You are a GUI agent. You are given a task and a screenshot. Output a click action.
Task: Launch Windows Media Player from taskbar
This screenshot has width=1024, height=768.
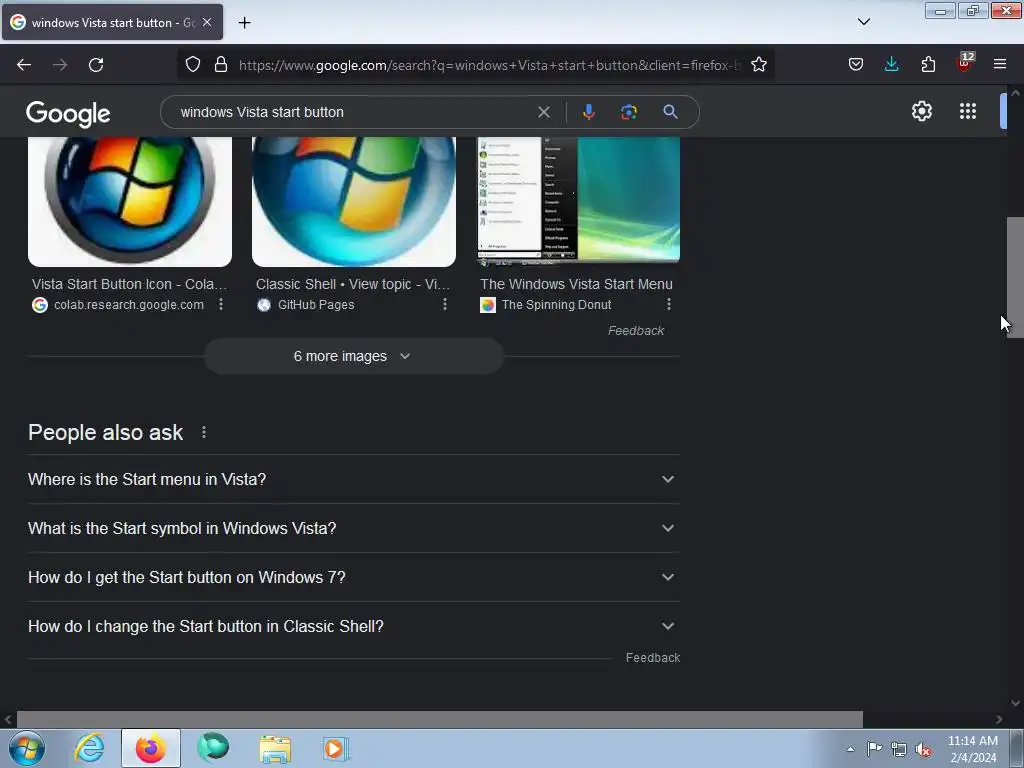(x=336, y=748)
